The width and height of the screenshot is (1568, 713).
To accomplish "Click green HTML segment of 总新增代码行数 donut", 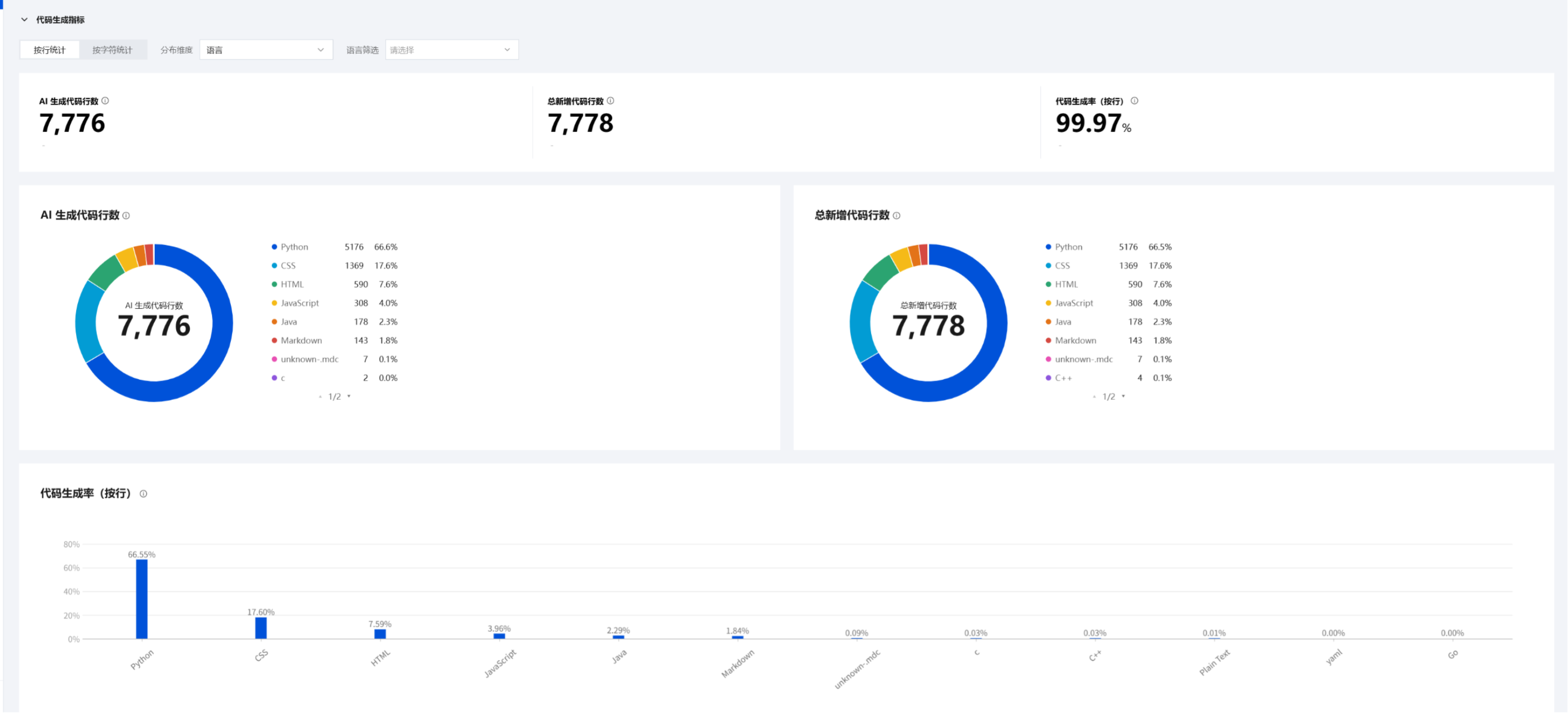I will 880,273.
